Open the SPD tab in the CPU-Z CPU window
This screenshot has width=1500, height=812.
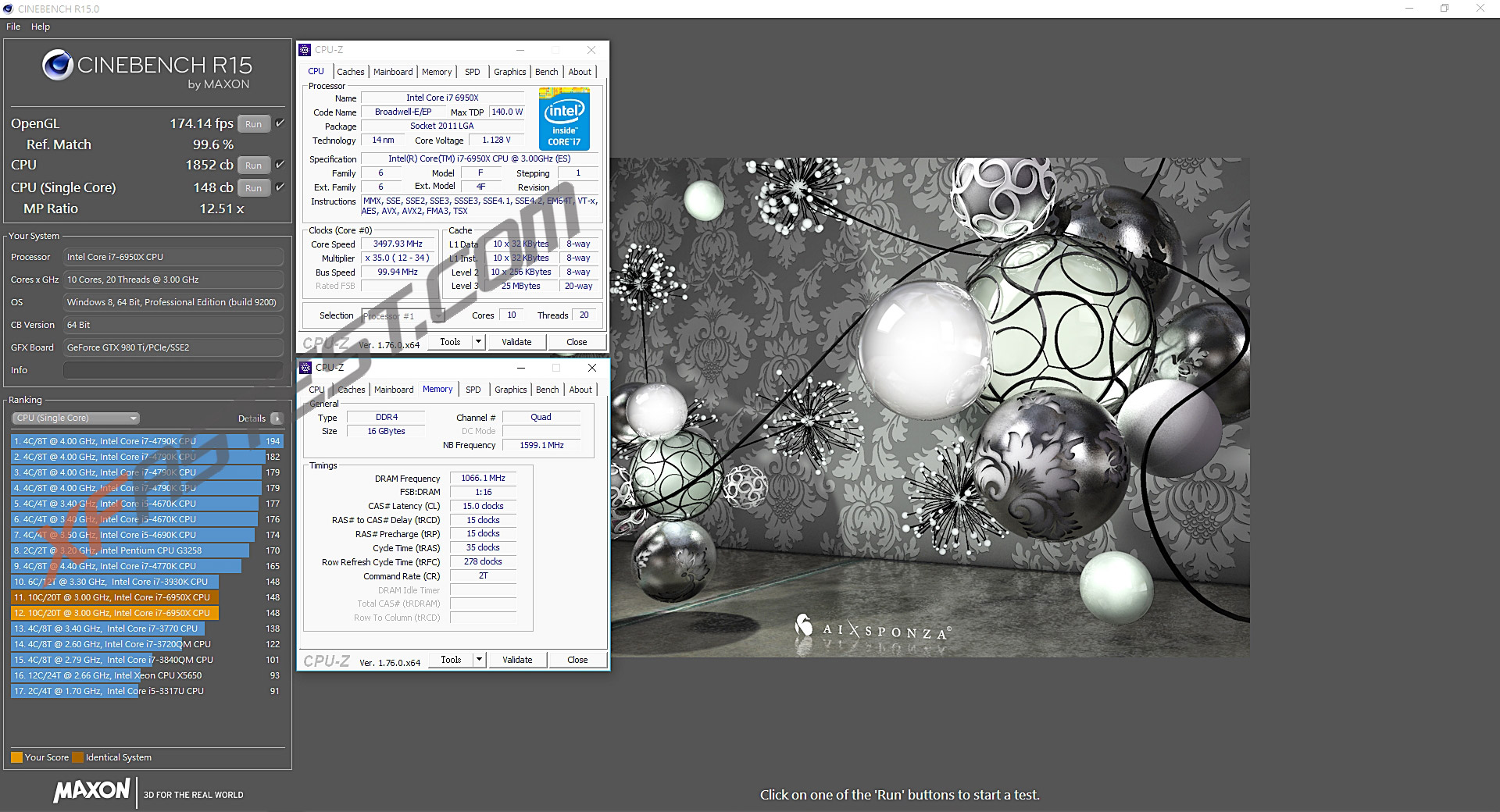[x=473, y=72]
